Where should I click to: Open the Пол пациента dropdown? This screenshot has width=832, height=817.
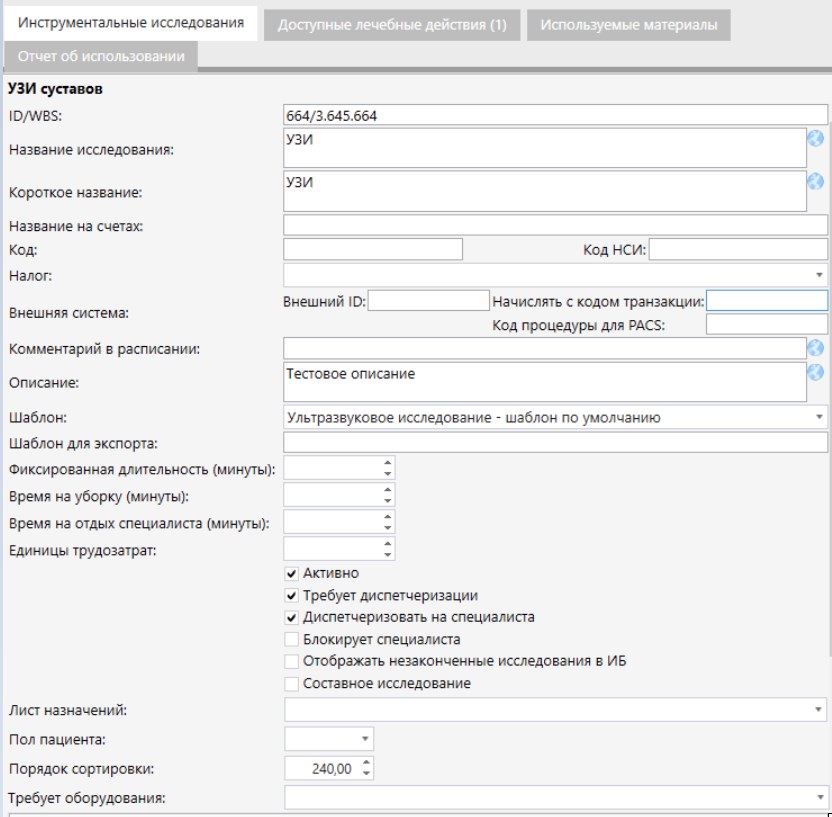point(364,739)
